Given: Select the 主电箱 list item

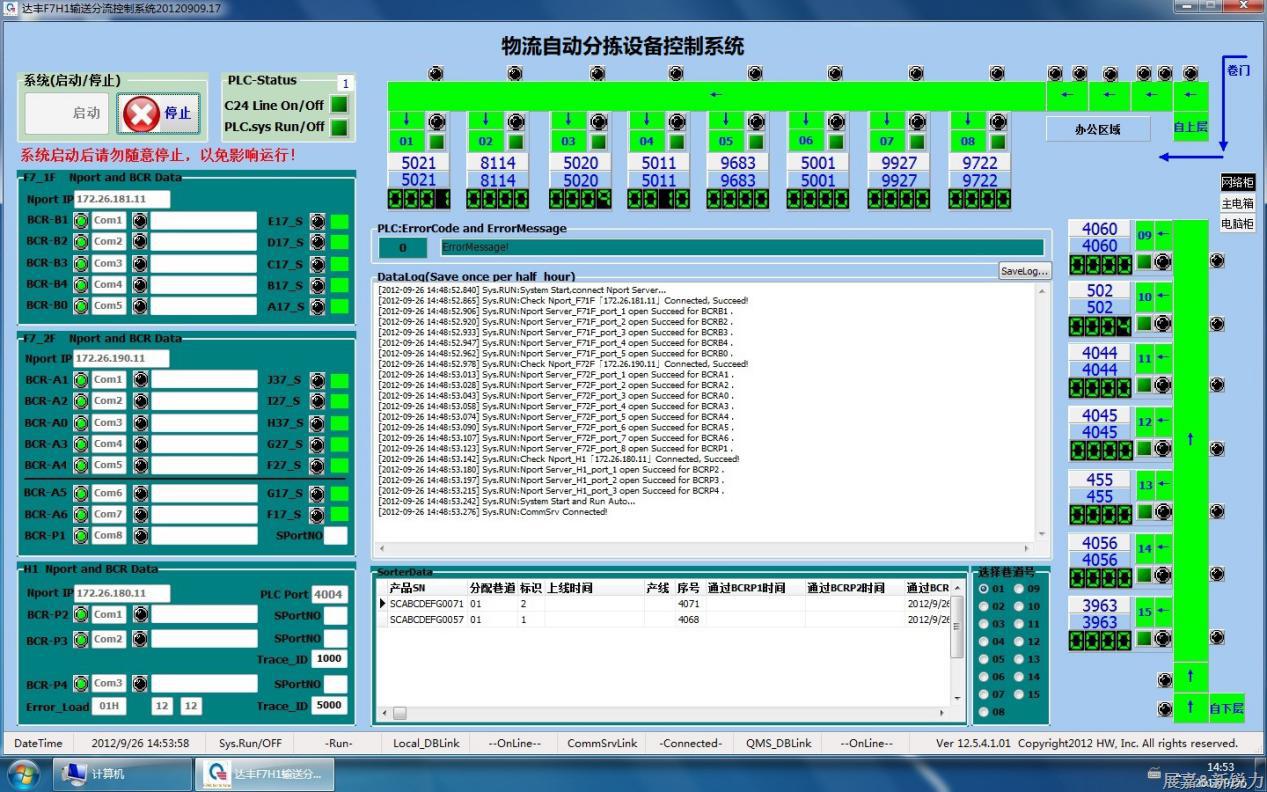Looking at the screenshot, I should point(1237,204).
